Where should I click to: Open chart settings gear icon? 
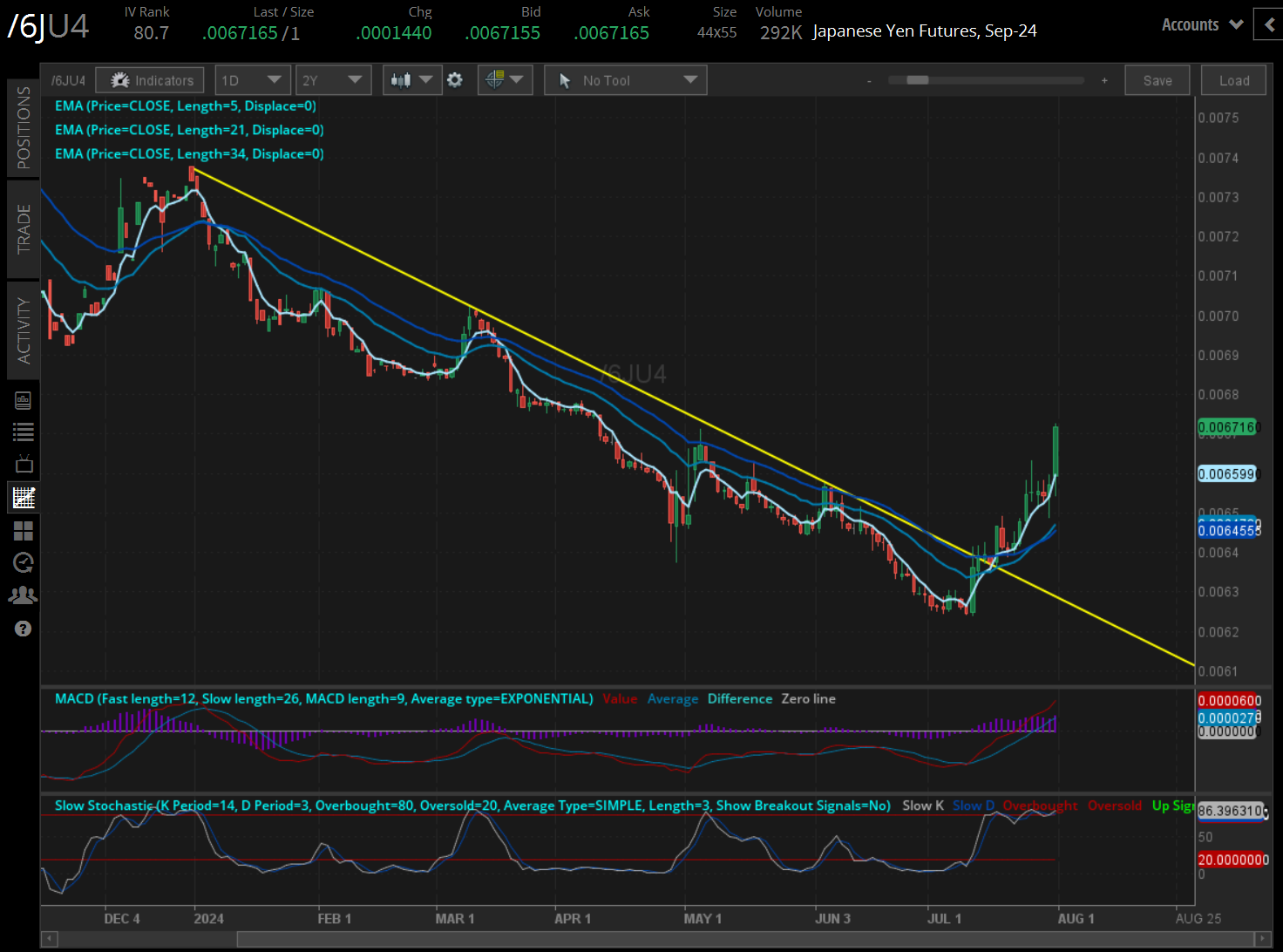click(455, 80)
